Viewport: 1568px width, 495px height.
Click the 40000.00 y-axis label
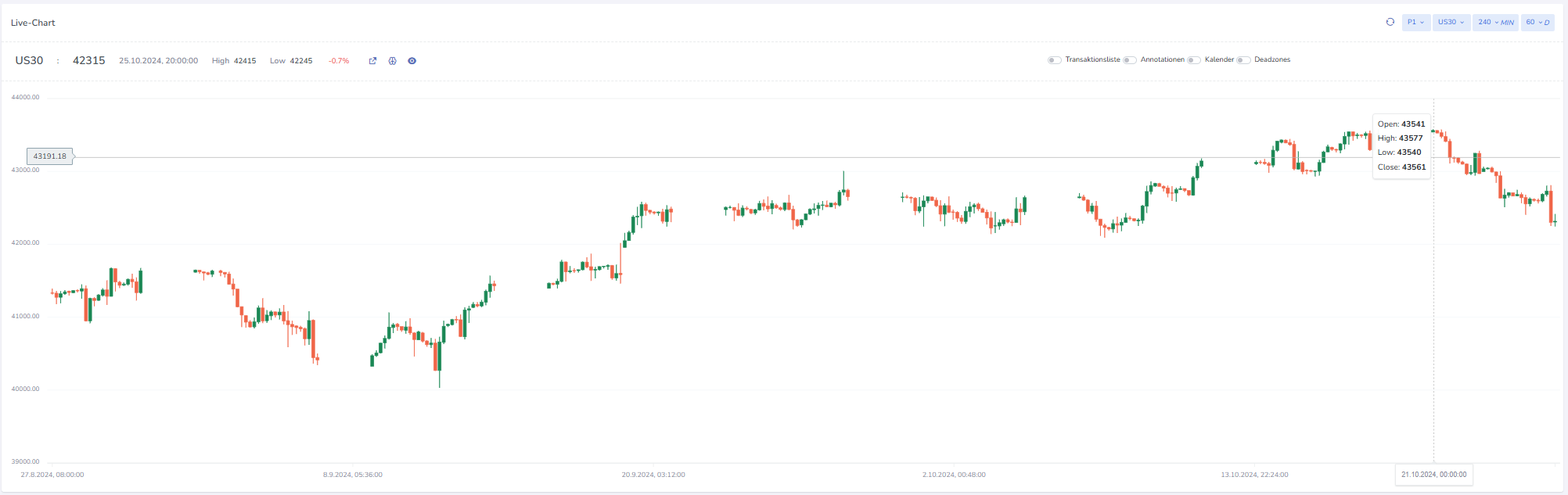point(25,389)
